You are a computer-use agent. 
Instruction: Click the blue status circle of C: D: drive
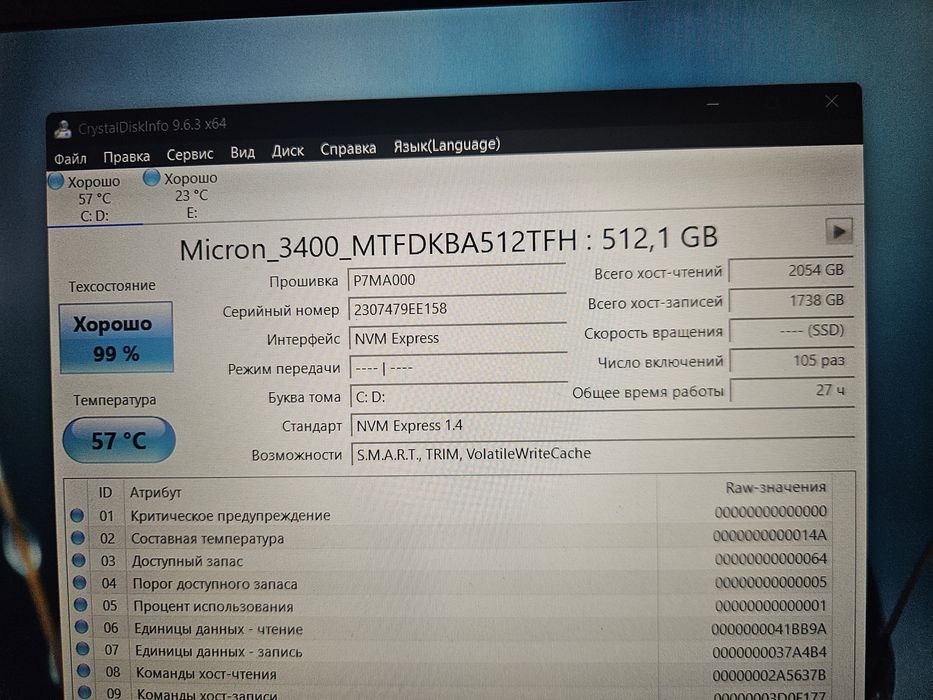(56, 181)
